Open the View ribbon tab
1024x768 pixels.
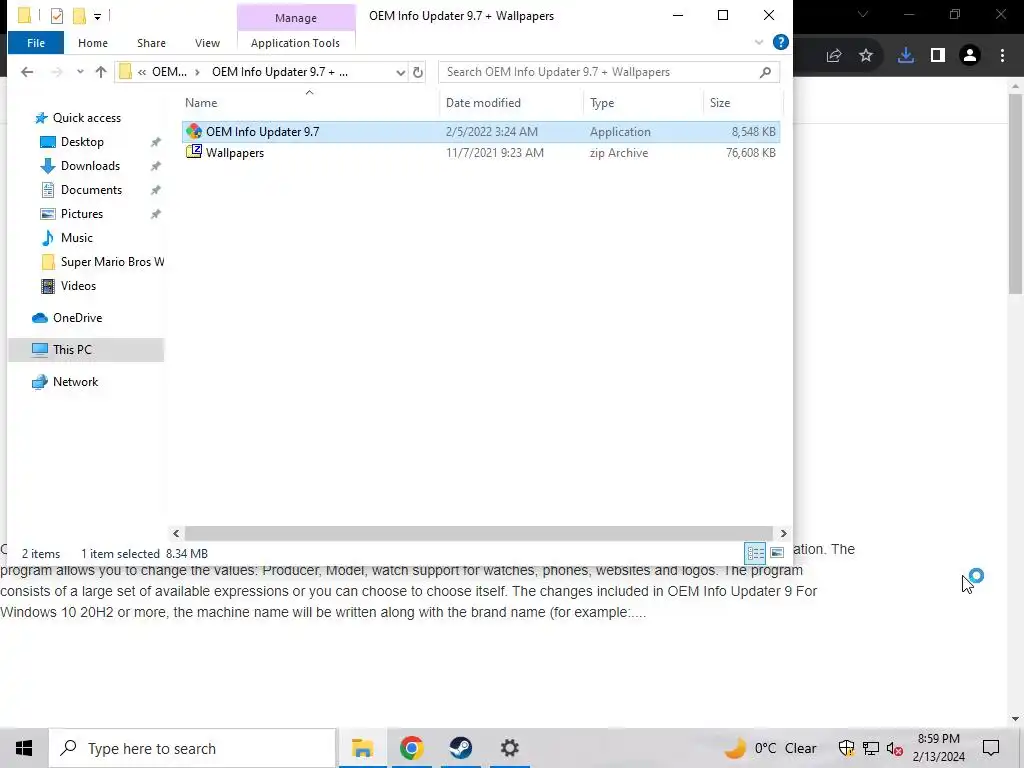point(207,43)
